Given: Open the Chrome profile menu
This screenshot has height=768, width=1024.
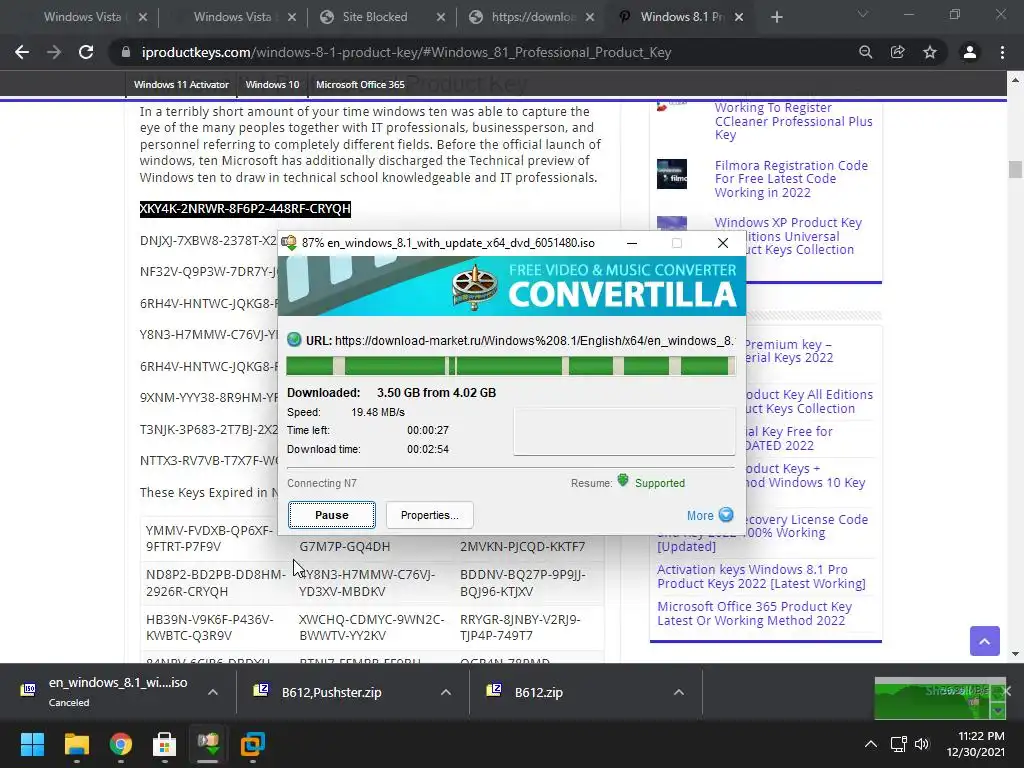Looking at the screenshot, I should coord(970,52).
